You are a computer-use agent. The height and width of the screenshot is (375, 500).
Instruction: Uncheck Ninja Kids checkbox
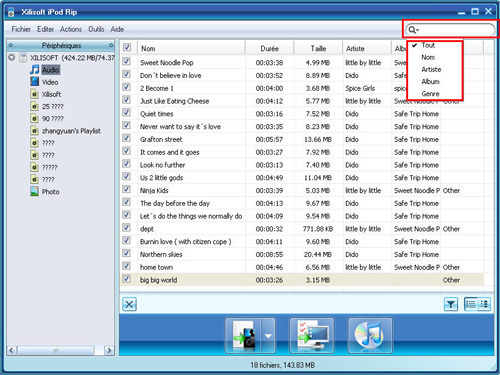point(126,189)
